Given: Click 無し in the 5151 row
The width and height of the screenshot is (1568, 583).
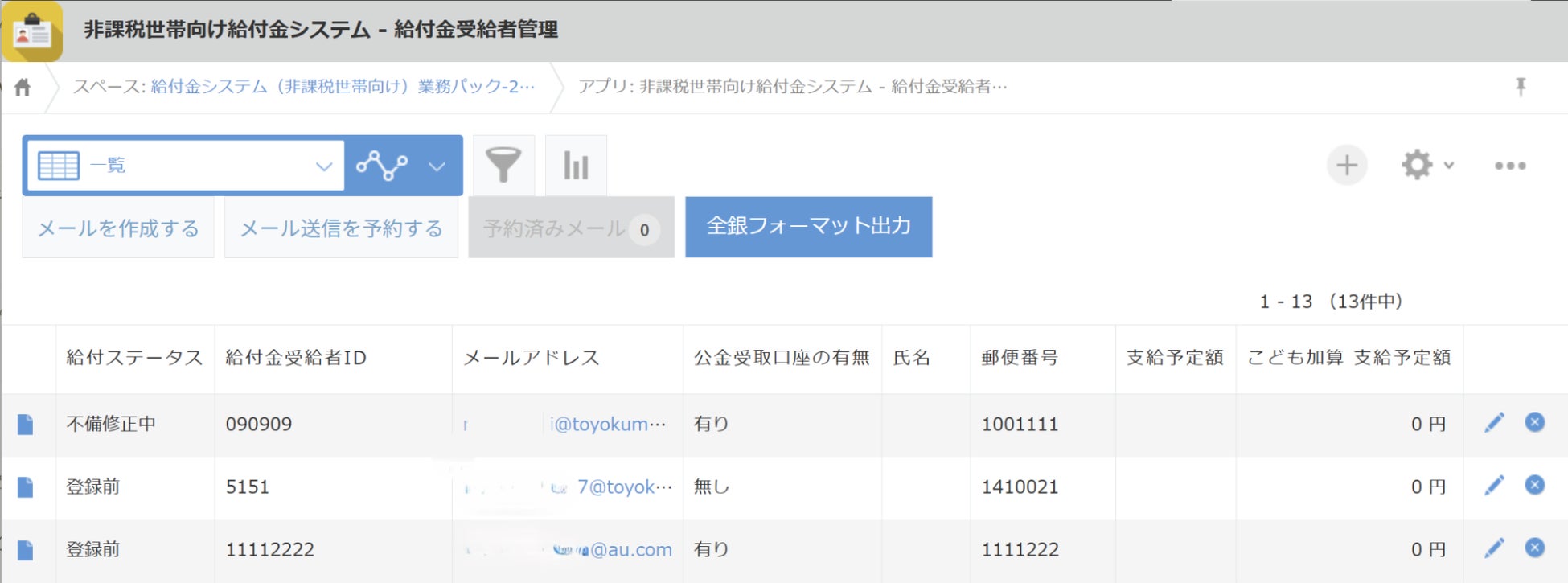Looking at the screenshot, I should [712, 487].
